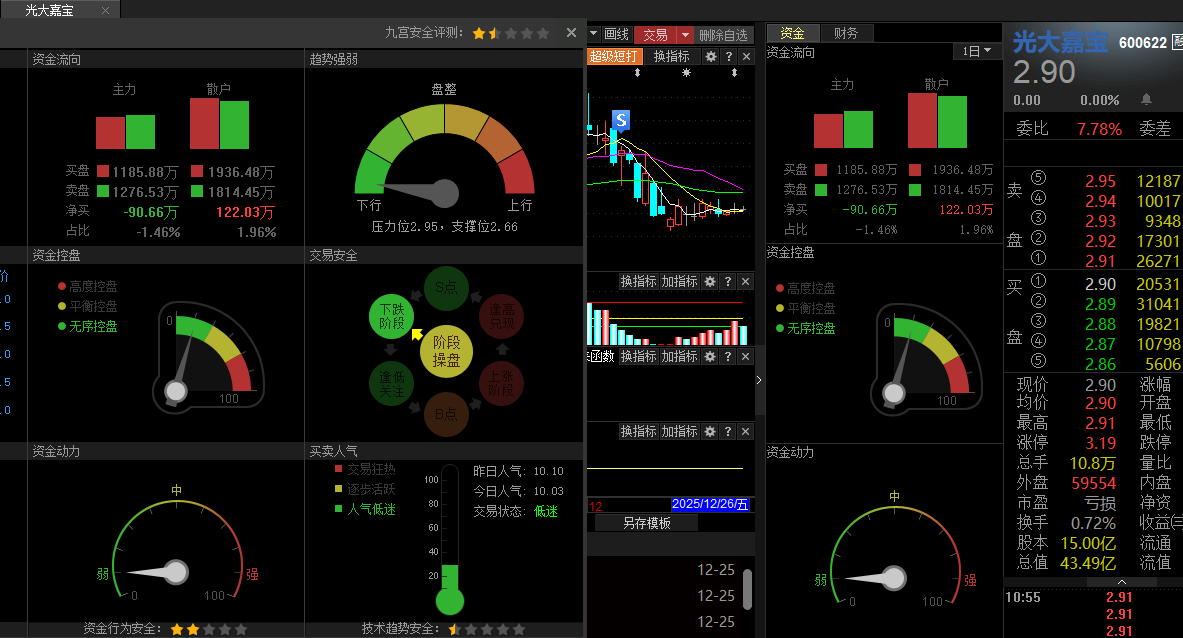Click the 逢低关注 circle
This screenshot has width=1183, height=638.
click(392, 384)
